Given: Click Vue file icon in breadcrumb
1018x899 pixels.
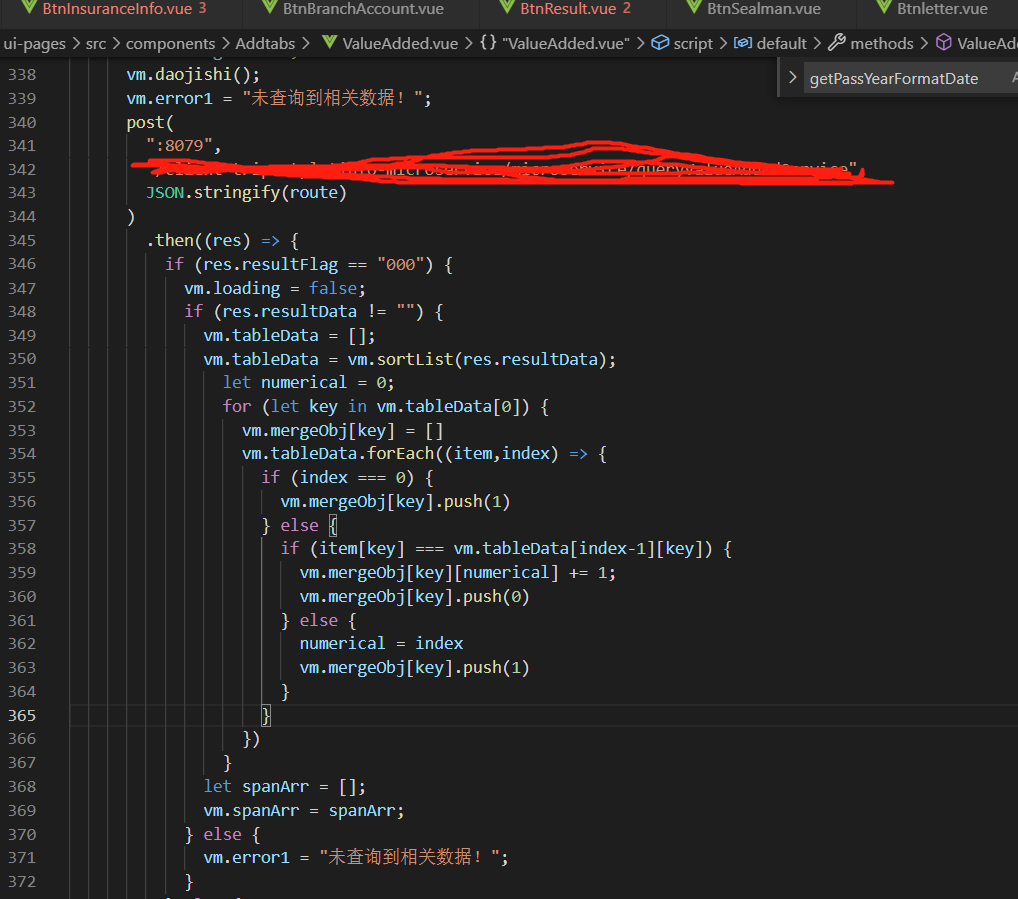Looking at the screenshot, I should pos(329,43).
